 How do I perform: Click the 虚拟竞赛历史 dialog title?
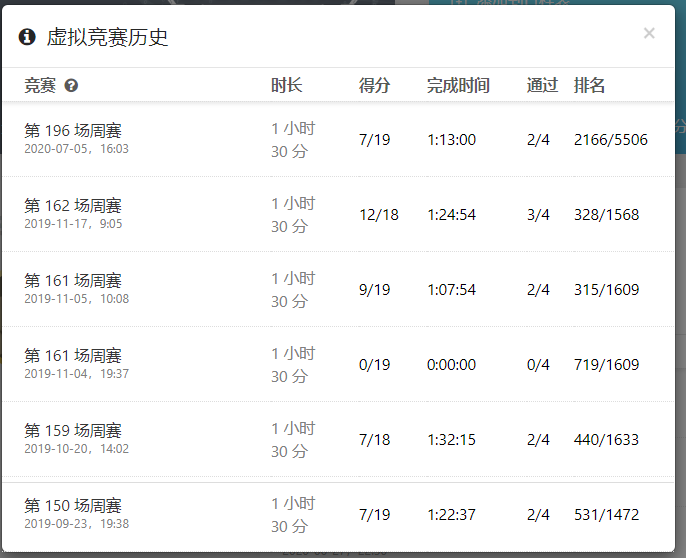coord(107,37)
